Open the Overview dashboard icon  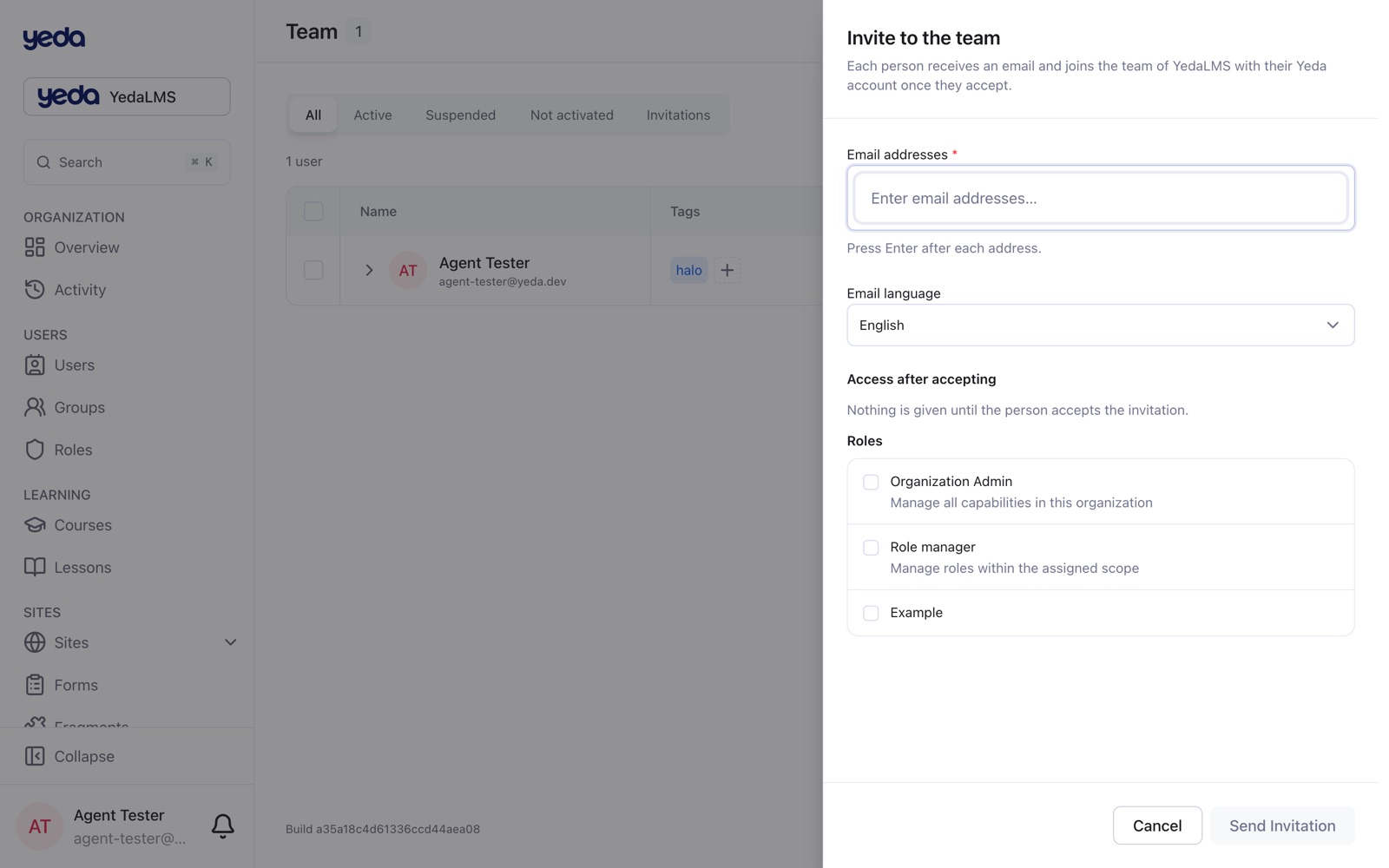(x=35, y=247)
